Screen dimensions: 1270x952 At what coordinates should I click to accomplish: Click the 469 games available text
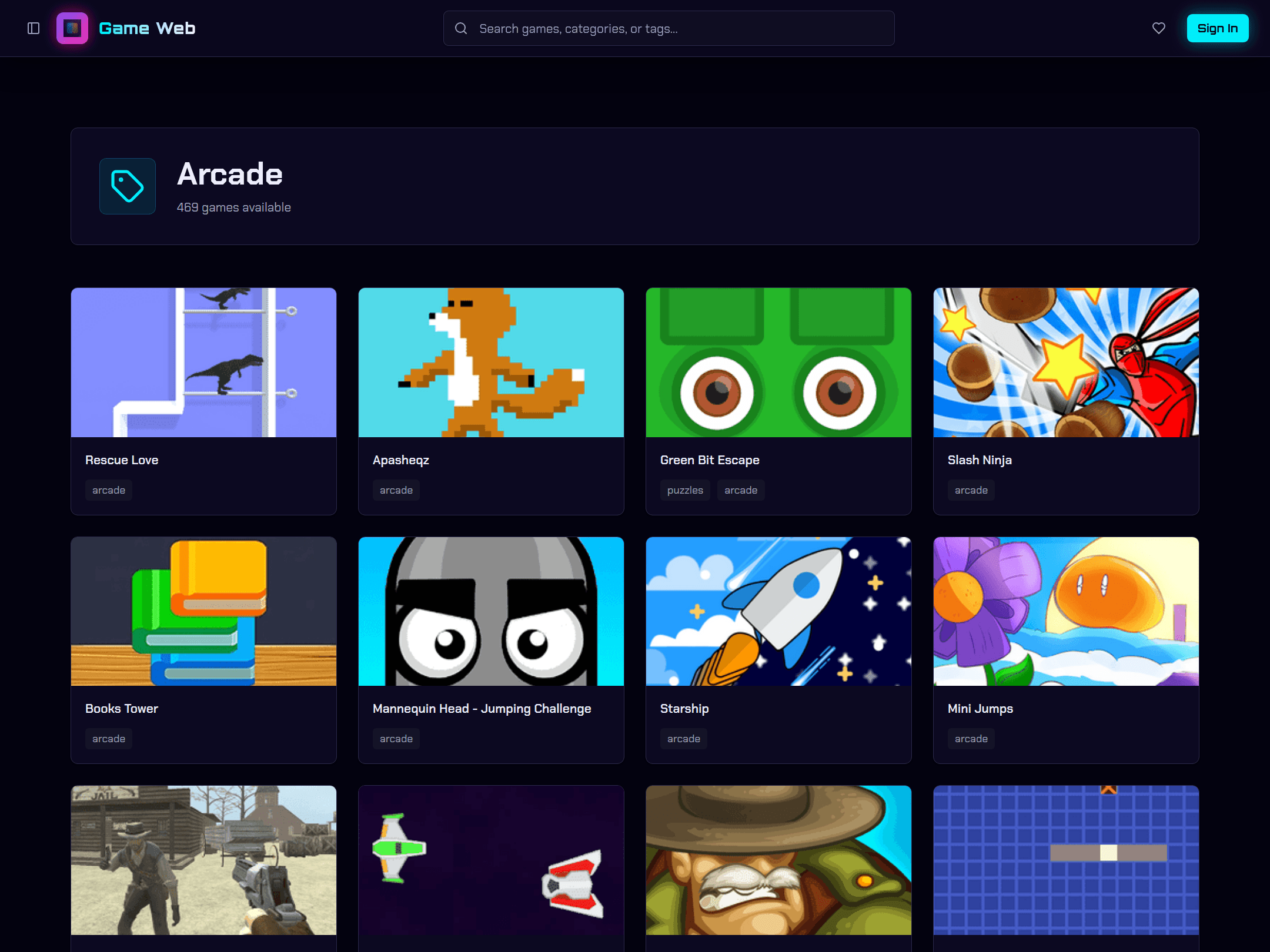click(234, 207)
